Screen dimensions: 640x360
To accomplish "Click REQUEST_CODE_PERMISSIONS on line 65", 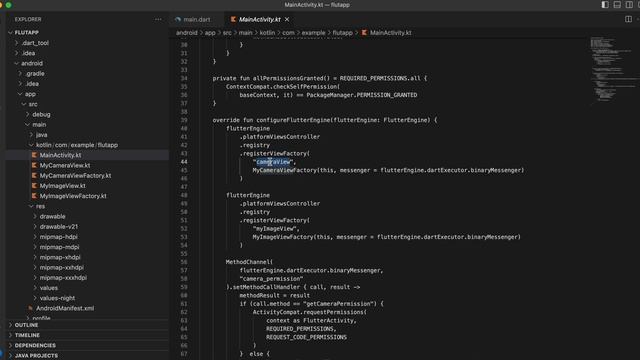I will [x=307, y=337].
